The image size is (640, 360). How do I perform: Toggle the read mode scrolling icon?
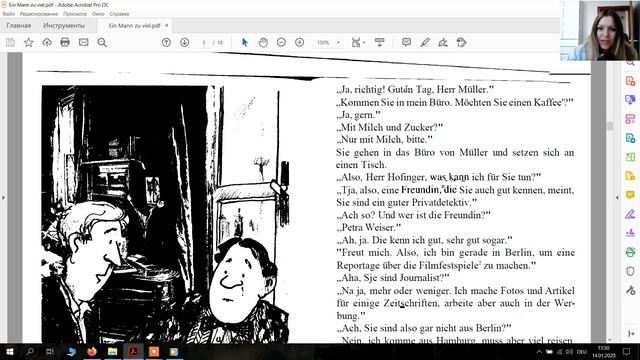(x=380, y=42)
